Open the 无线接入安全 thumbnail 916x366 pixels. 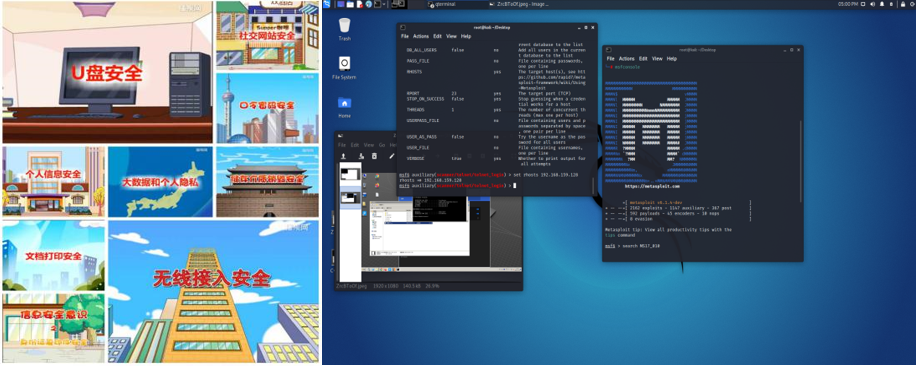(214, 291)
